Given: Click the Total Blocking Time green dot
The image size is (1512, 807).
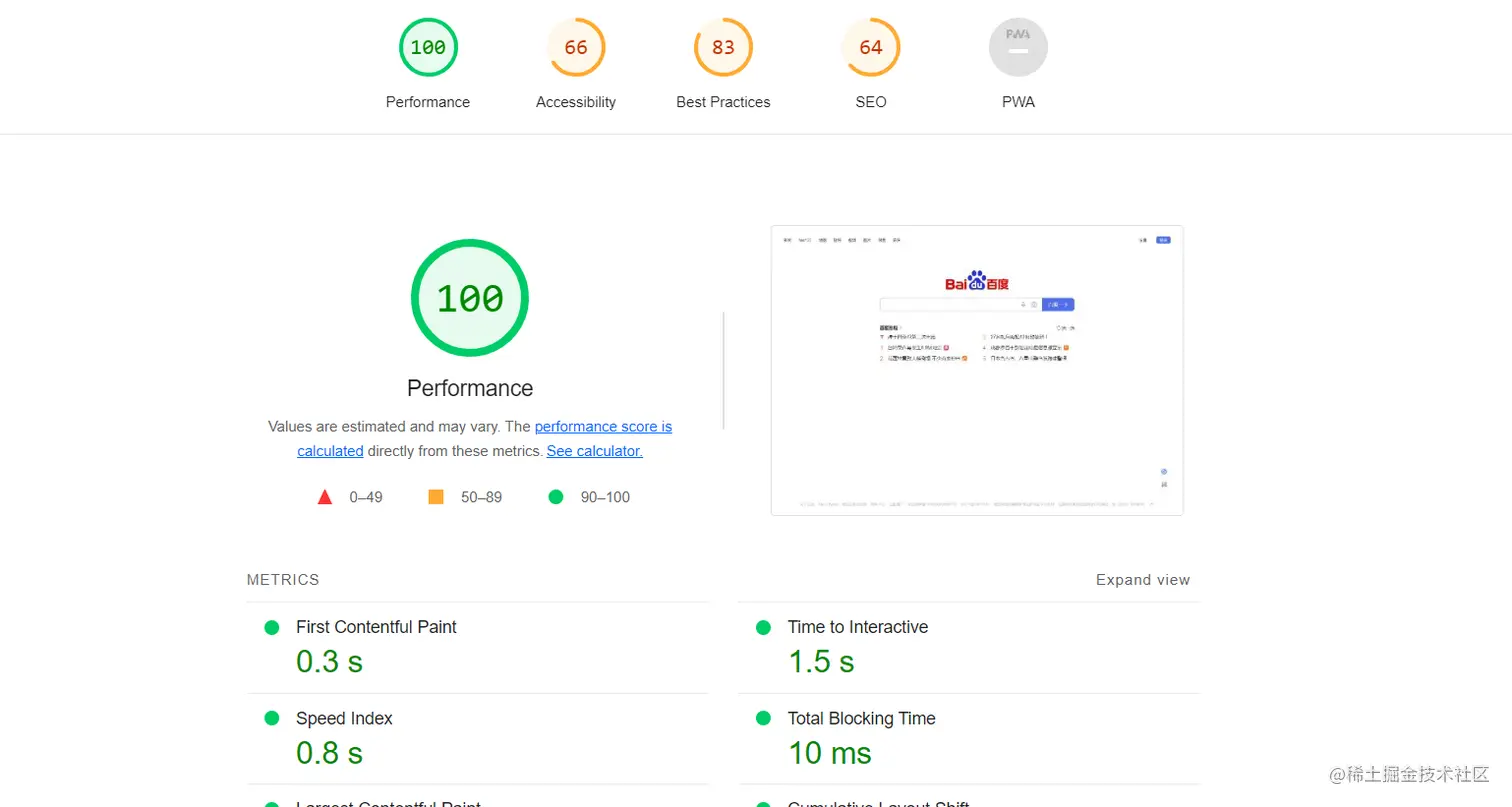Looking at the screenshot, I should 763,718.
